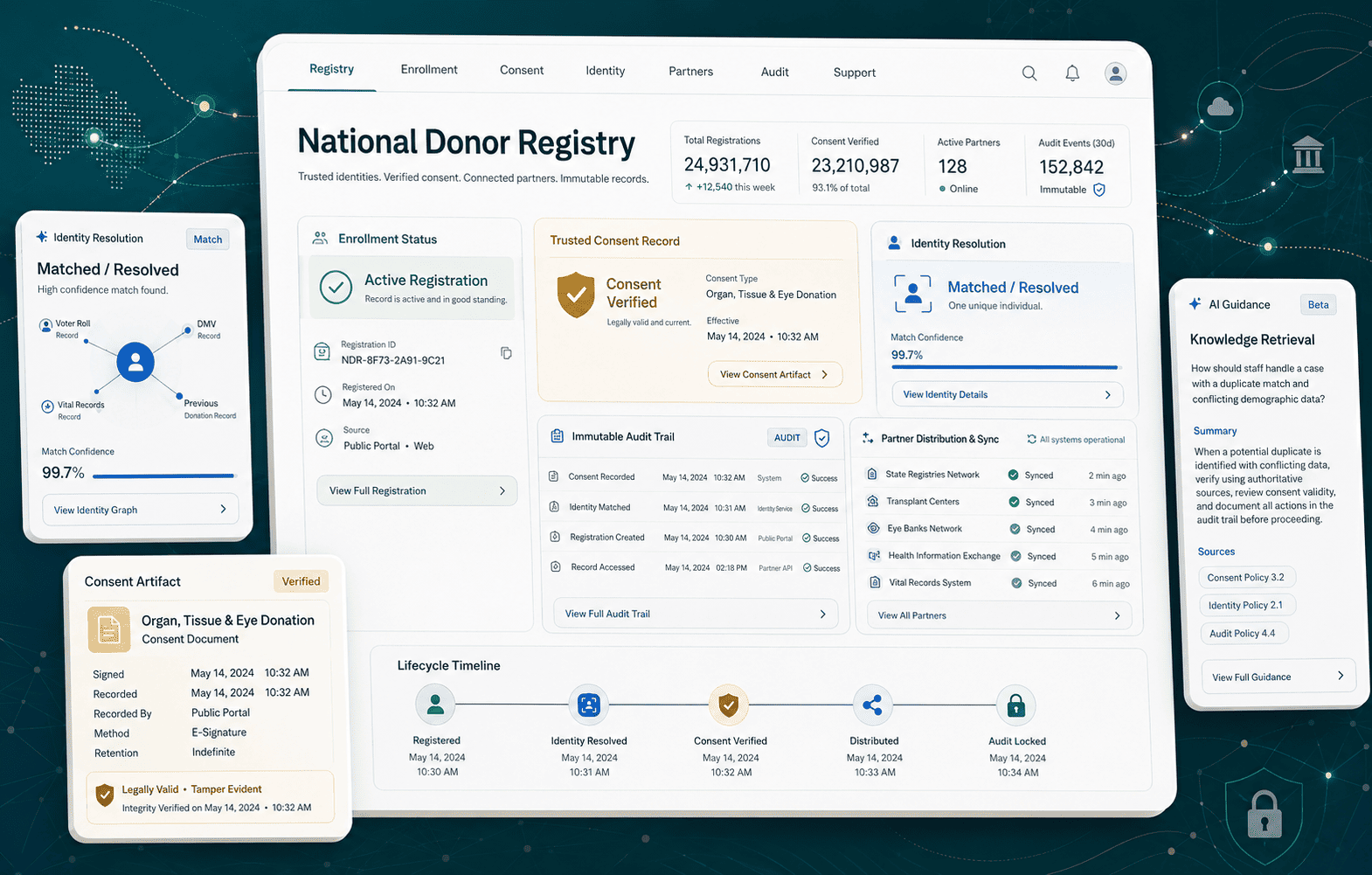
Task: Open the Consent tab
Action: click(522, 71)
